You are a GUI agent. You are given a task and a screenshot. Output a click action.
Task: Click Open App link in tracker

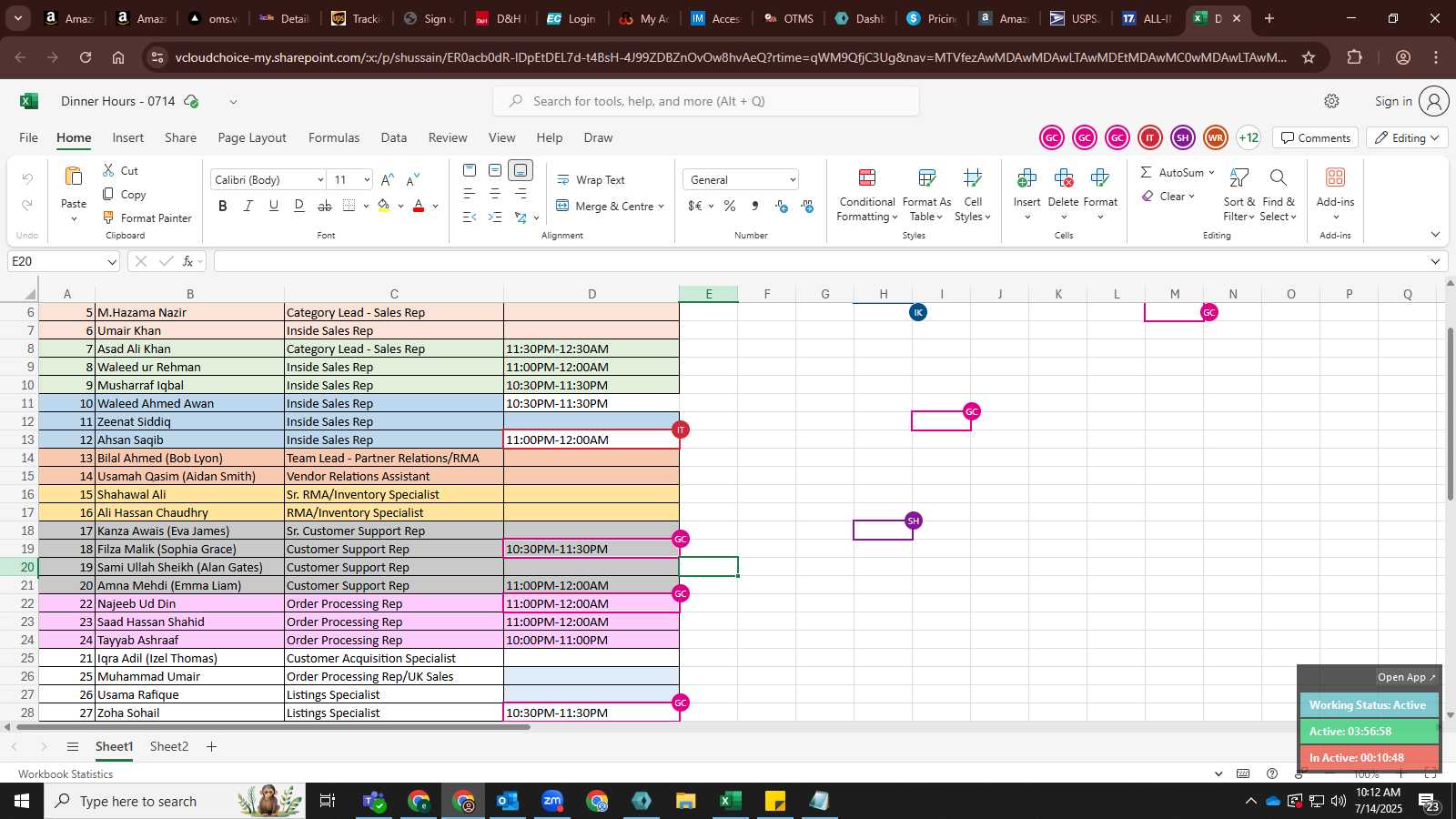coord(1406,677)
